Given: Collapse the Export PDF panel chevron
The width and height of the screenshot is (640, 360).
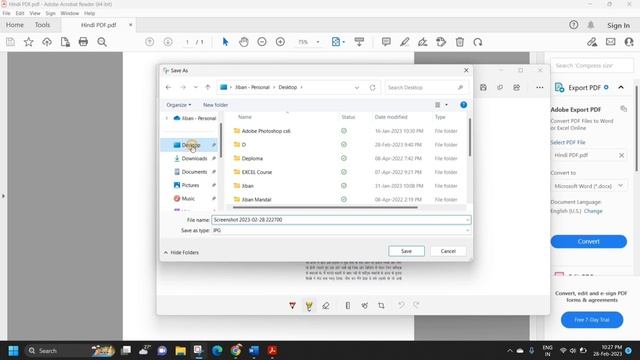Looking at the screenshot, I should (621, 87).
